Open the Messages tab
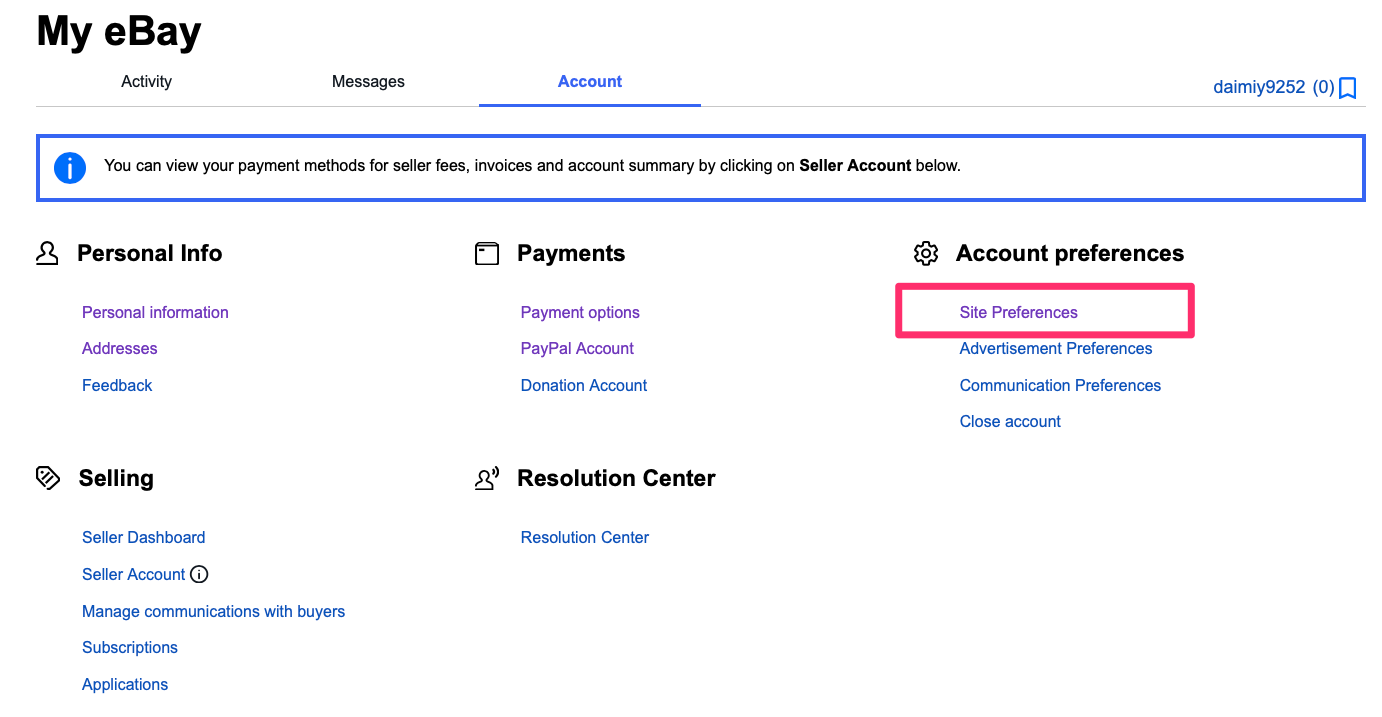Viewport: 1382px width, 717px height. point(368,82)
